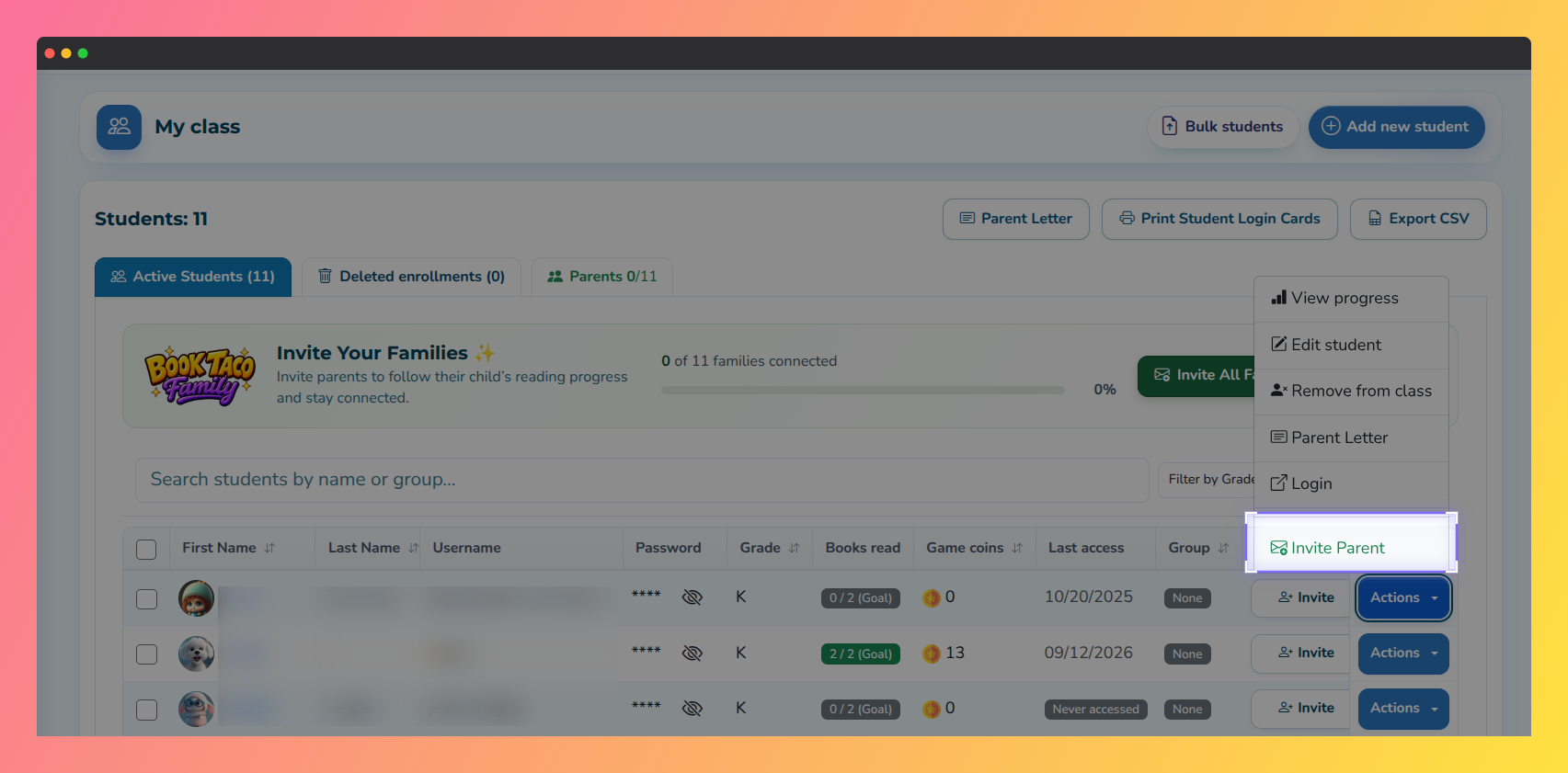Sort by Grade column arrows

(794, 548)
